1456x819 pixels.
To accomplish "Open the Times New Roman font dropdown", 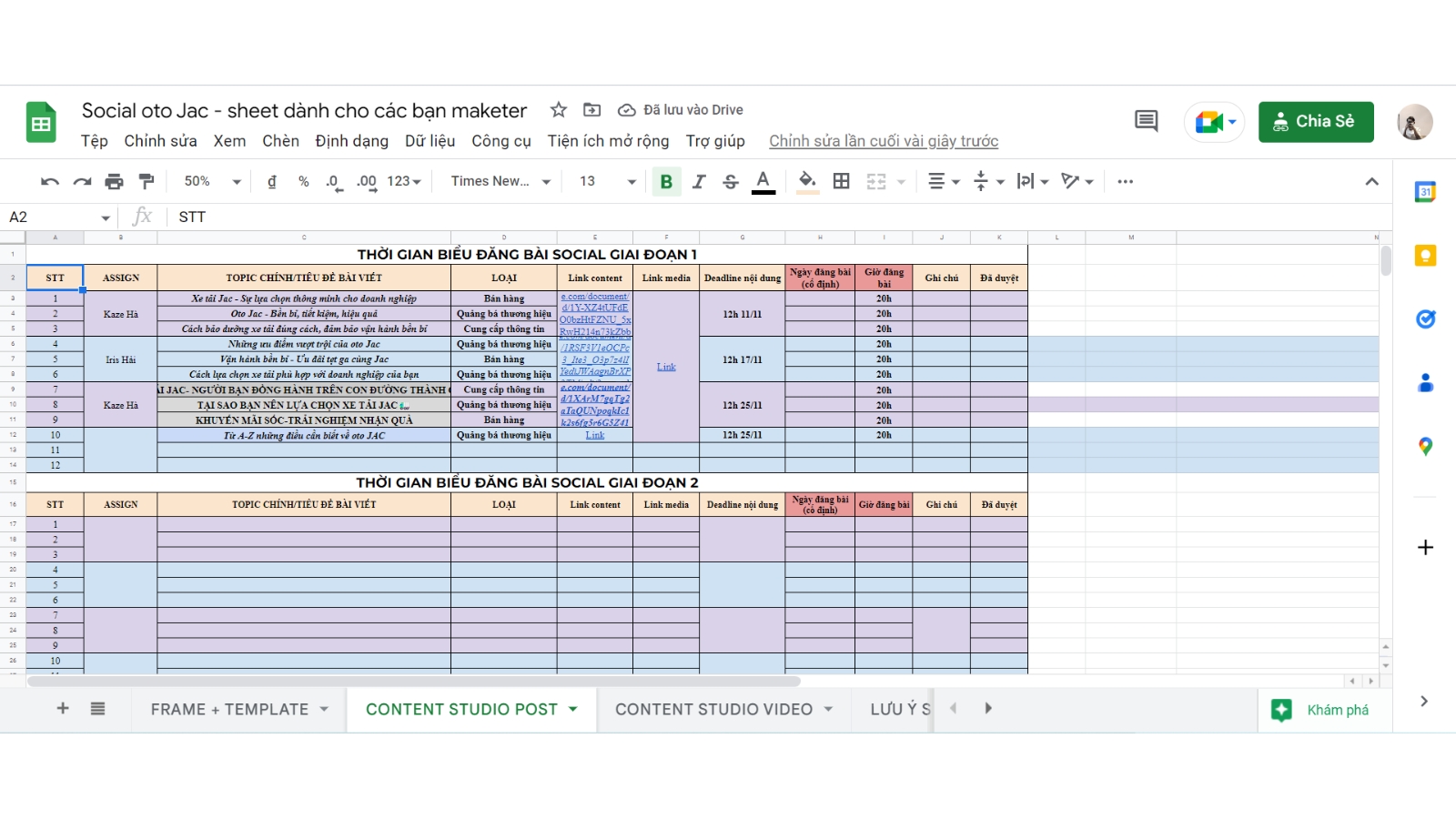I will tap(500, 182).
